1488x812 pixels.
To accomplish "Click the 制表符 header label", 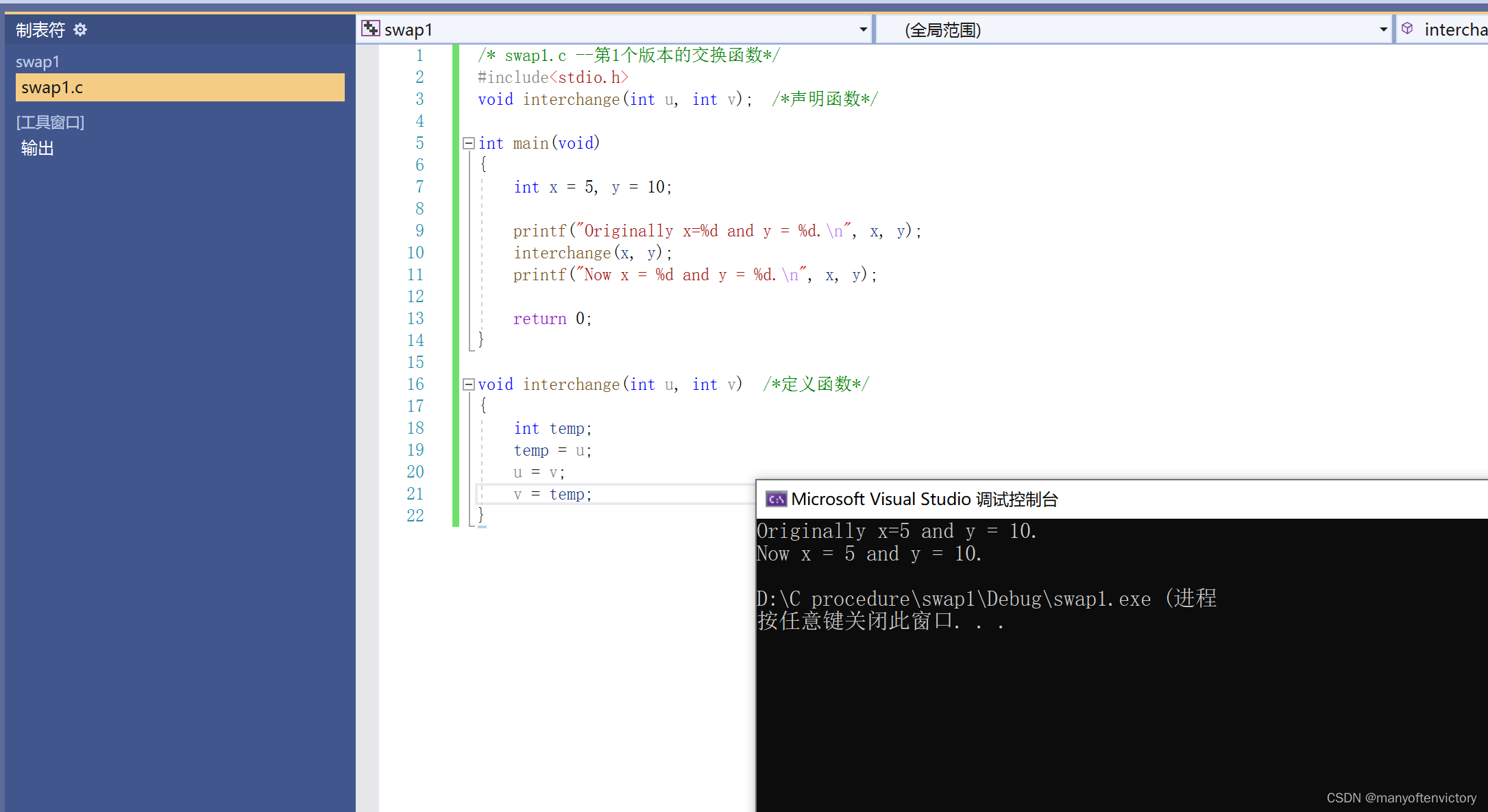I will pos(40,29).
